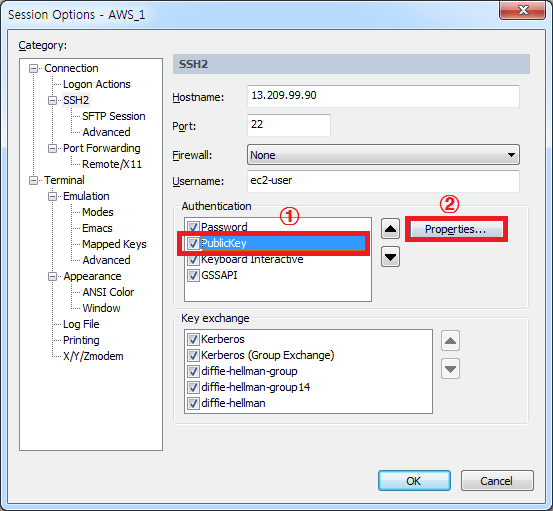Move authentication method up with arrow button

pyautogui.click(x=390, y=229)
